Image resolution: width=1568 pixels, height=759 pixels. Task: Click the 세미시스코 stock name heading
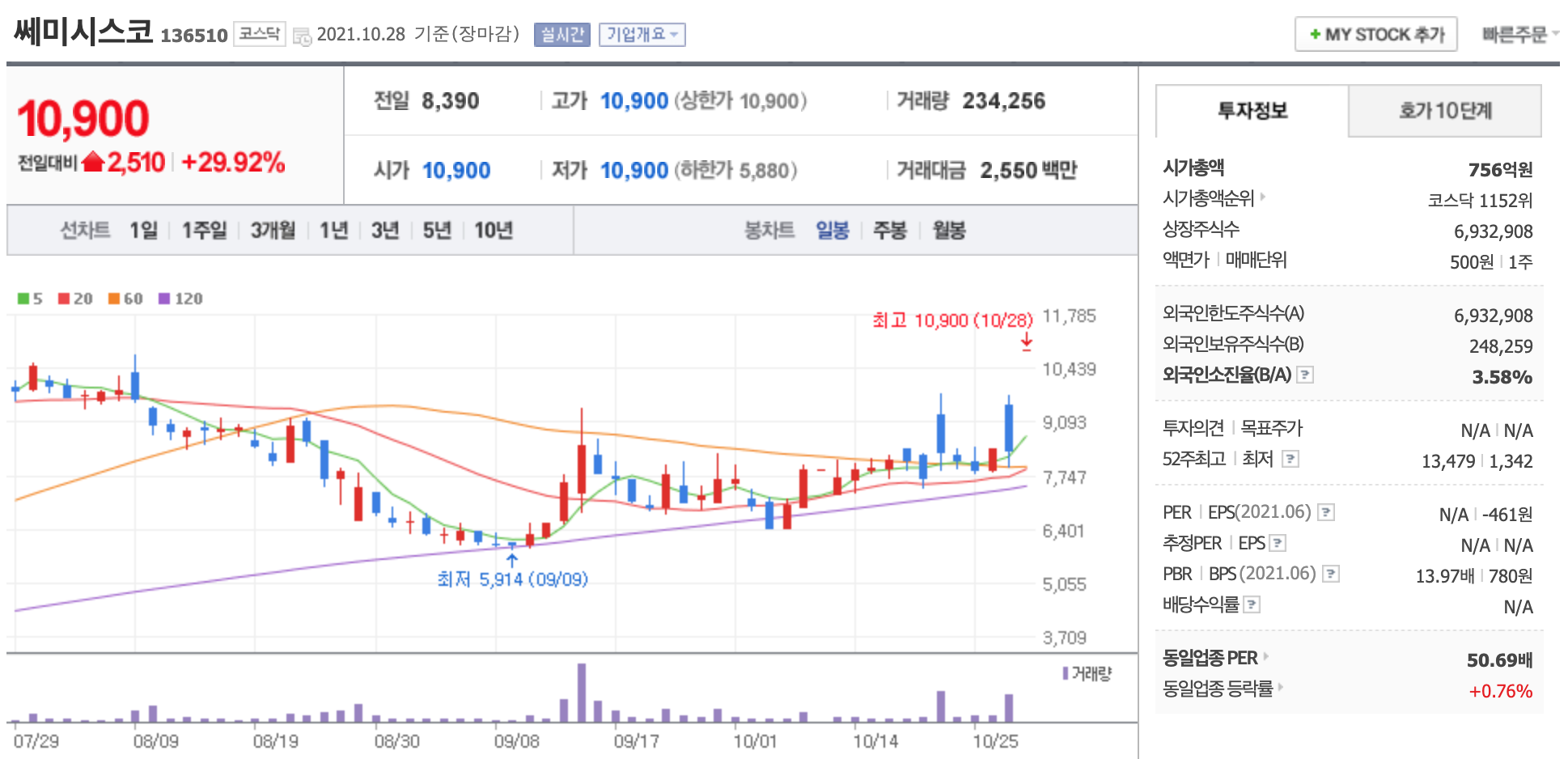(83, 32)
